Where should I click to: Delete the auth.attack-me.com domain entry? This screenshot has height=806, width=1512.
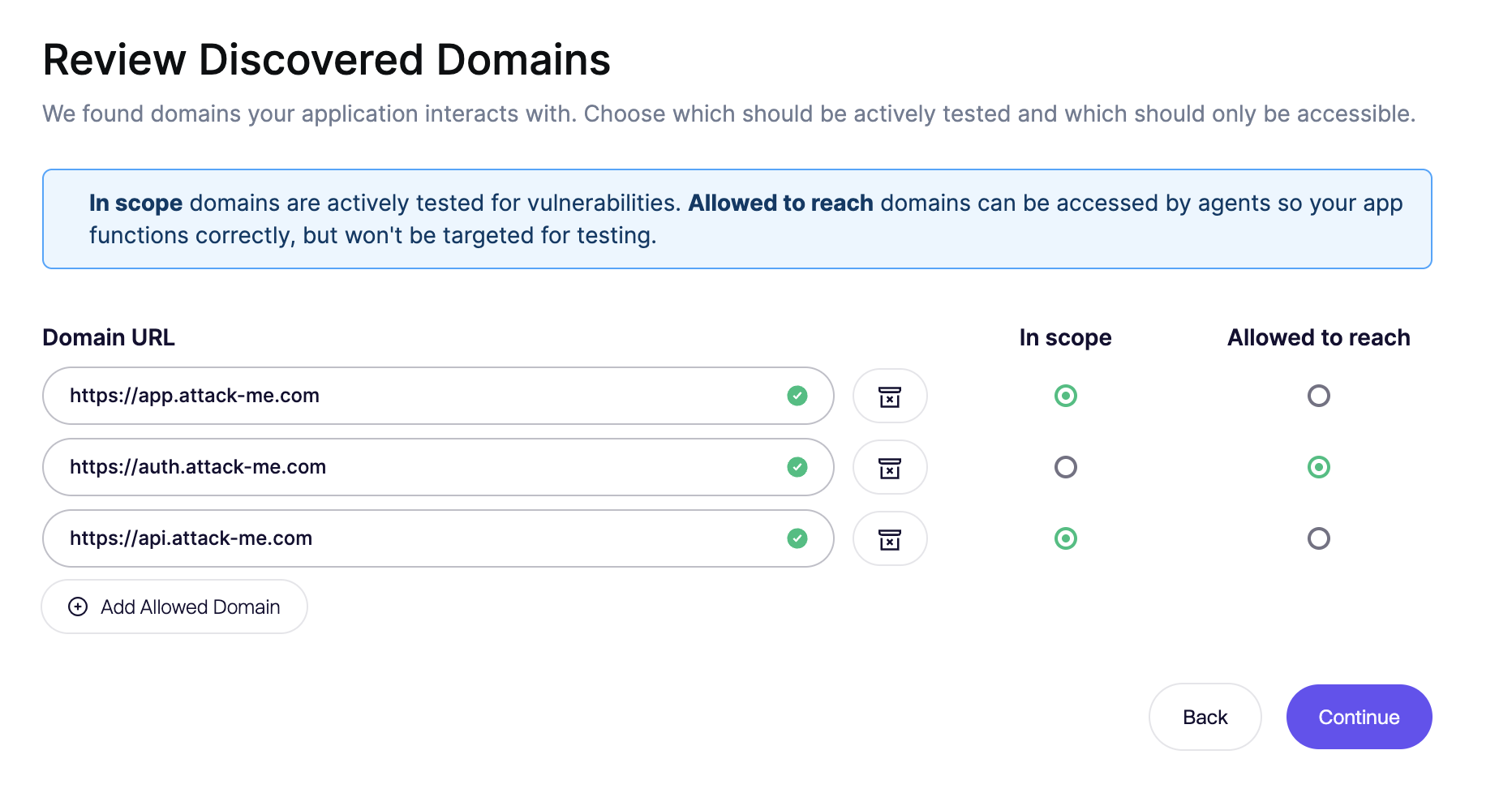890,468
